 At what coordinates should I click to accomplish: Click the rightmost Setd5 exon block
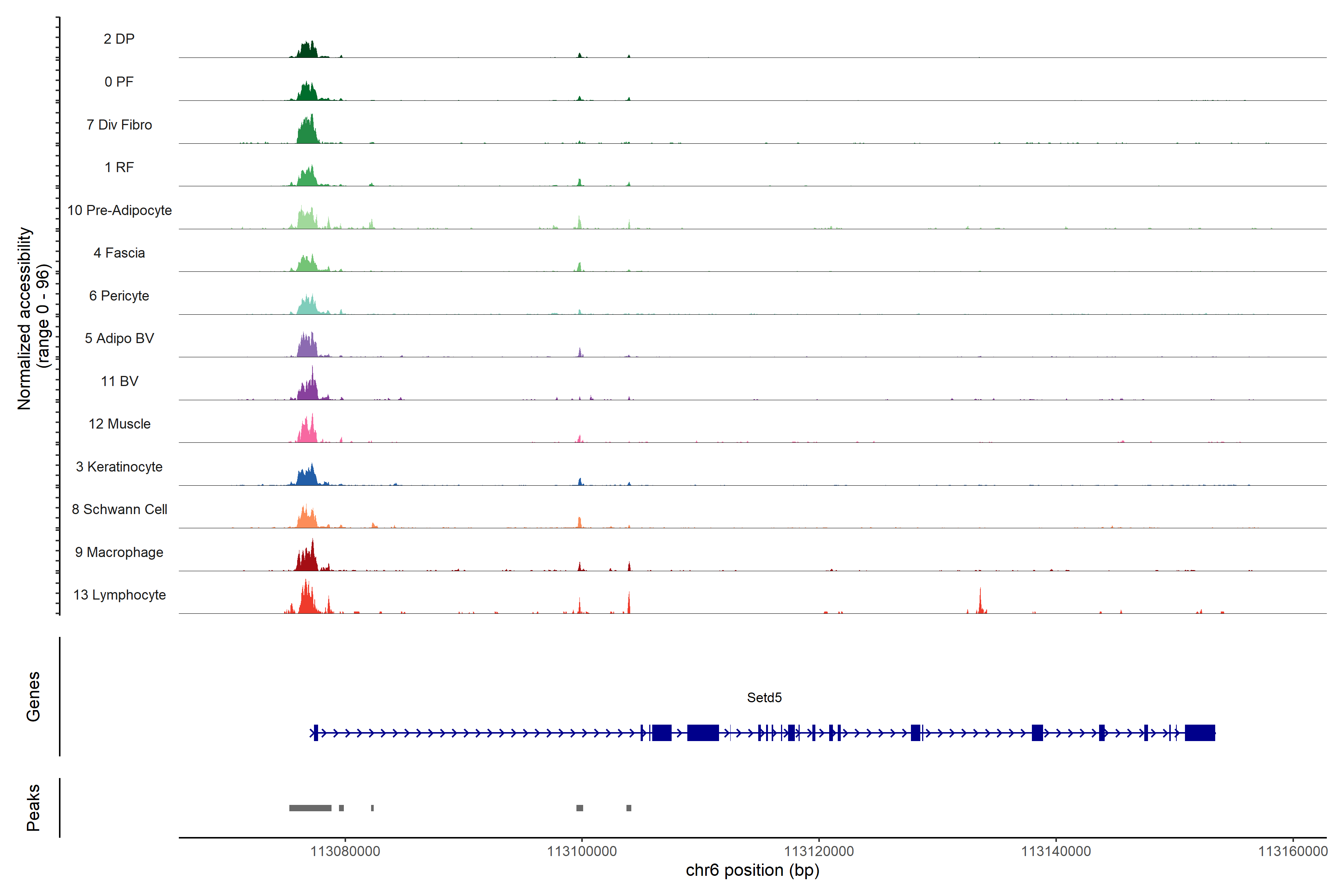(x=1200, y=732)
